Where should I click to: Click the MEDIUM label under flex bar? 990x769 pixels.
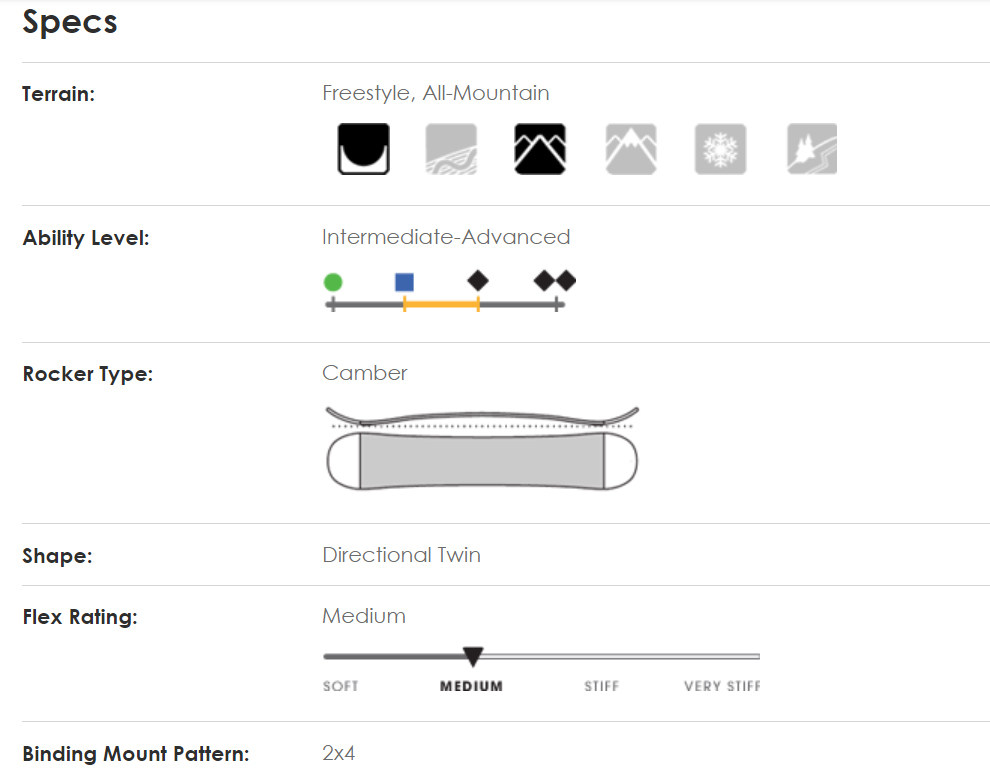coord(471,686)
